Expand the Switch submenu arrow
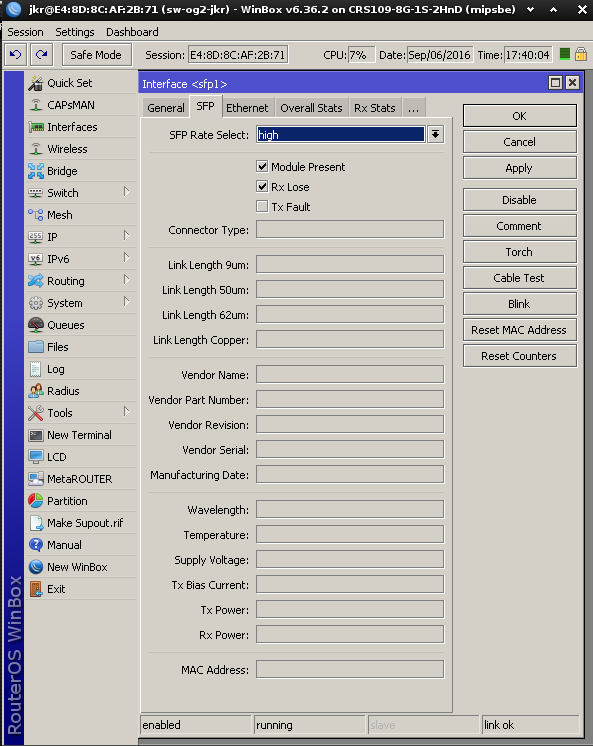This screenshot has height=746, width=593. point(127,192)
